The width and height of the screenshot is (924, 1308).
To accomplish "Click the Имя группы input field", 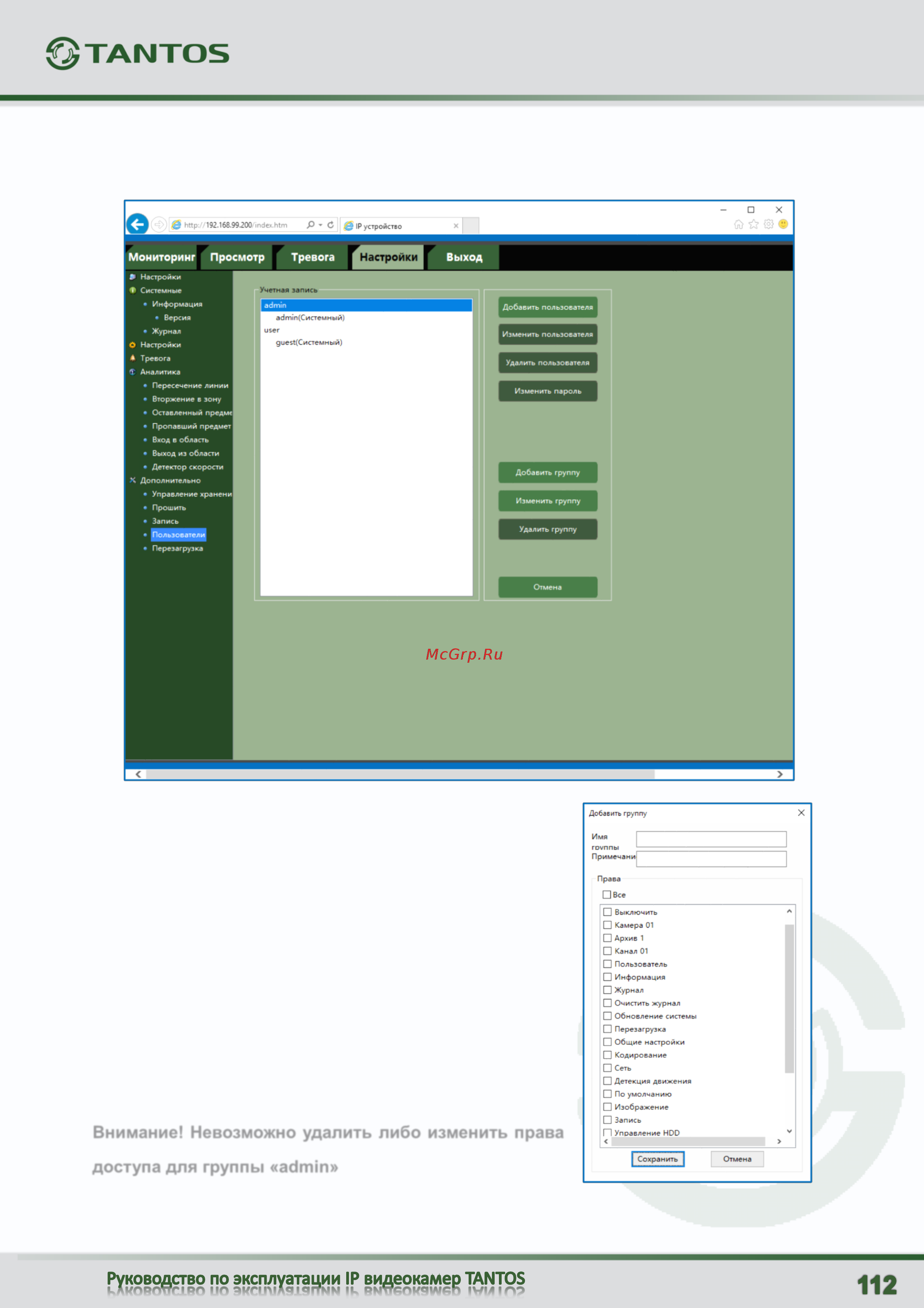I will [x=711, y=838].
